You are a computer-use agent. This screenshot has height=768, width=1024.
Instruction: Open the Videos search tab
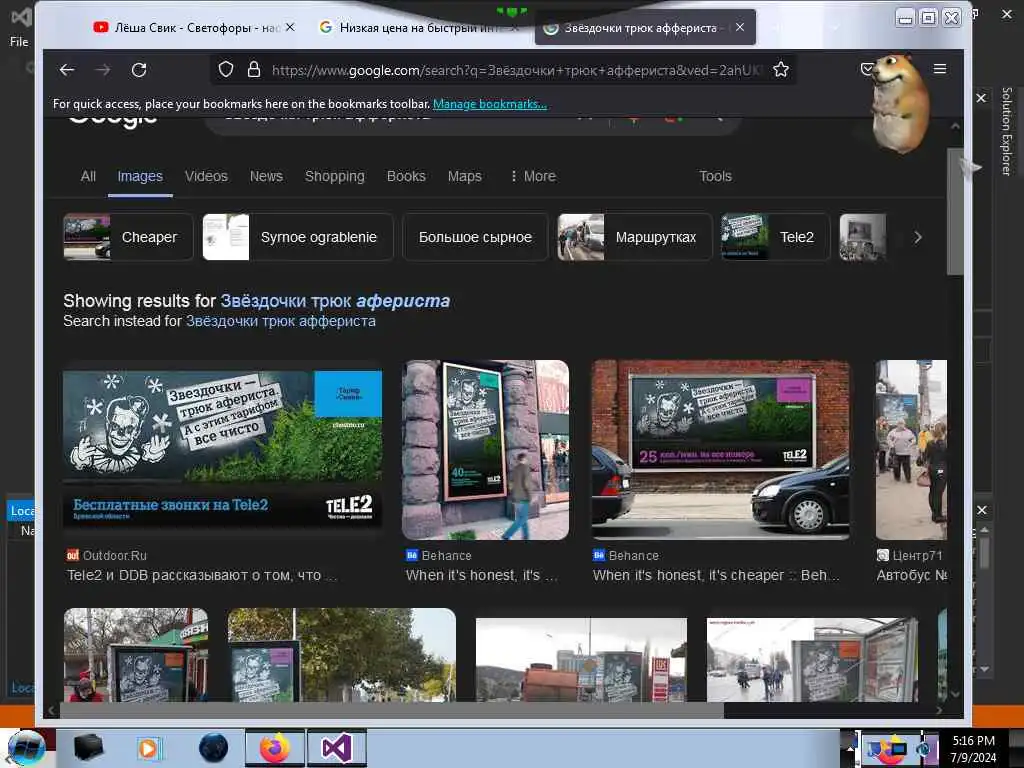[206, 176]
